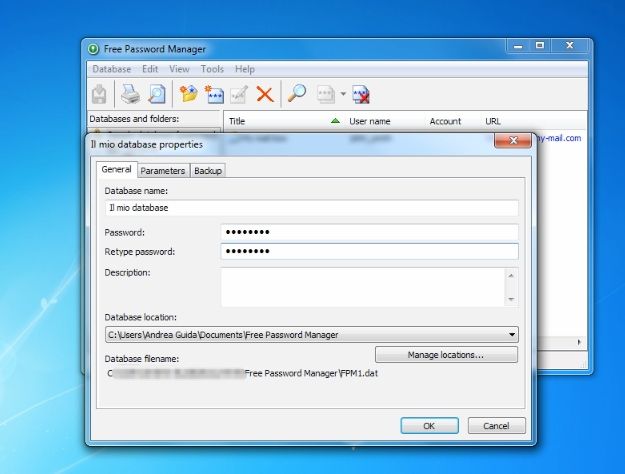Click inside the Description text area
This screenshot has width=625, height=474.
click(x=363, y=287)
